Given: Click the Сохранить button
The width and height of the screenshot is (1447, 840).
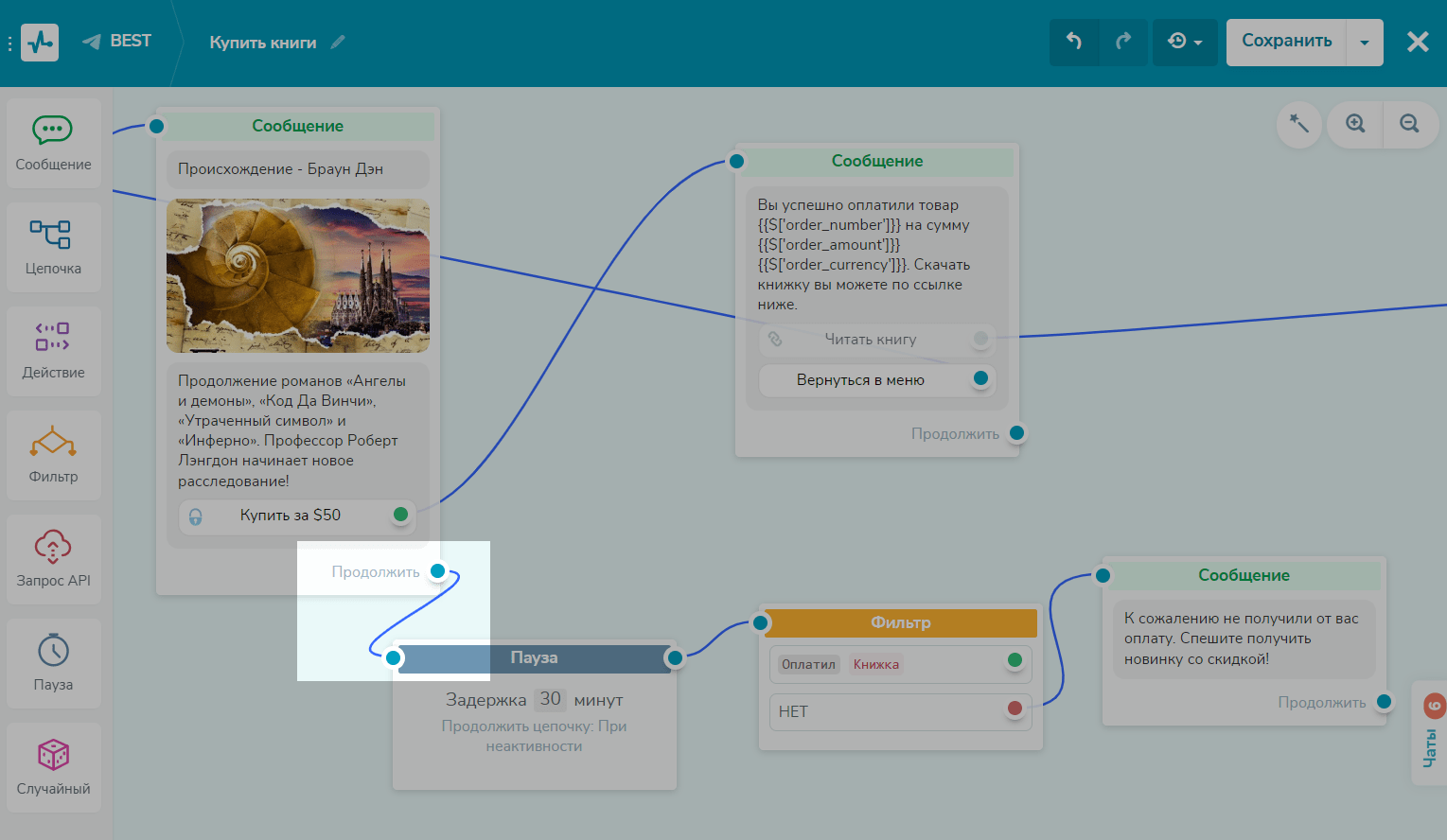Looking at the screenshot, I should (1286, 42).
